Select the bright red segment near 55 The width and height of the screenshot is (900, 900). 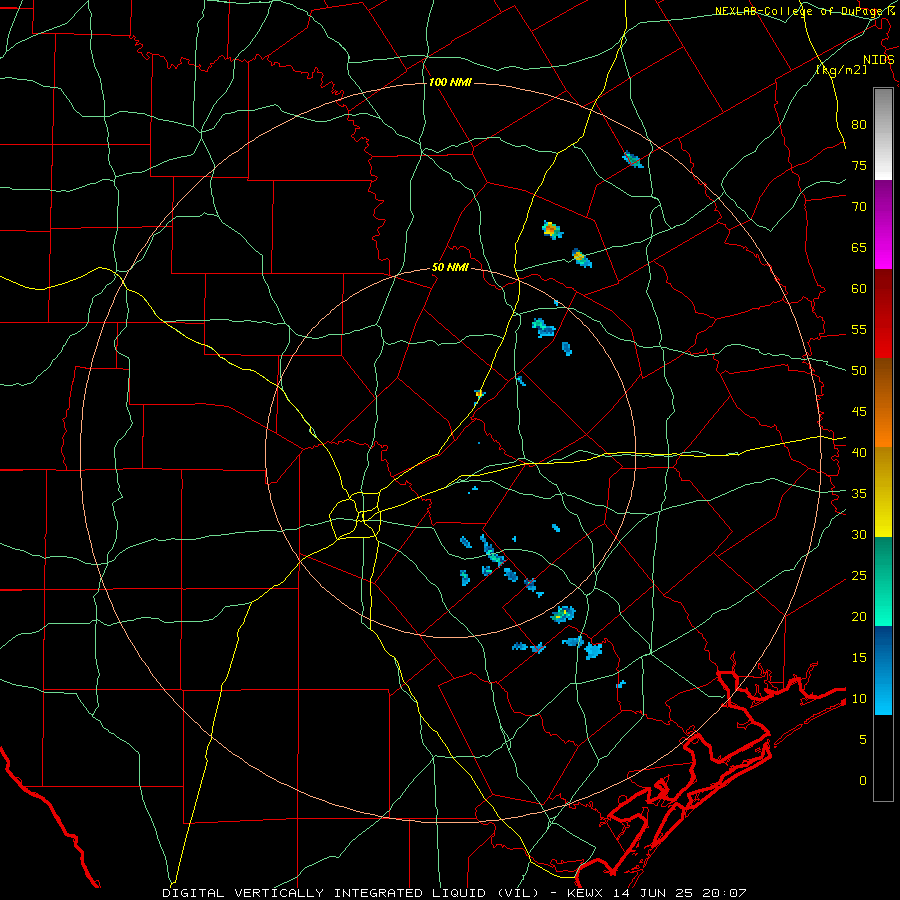[x=883, y=336]
